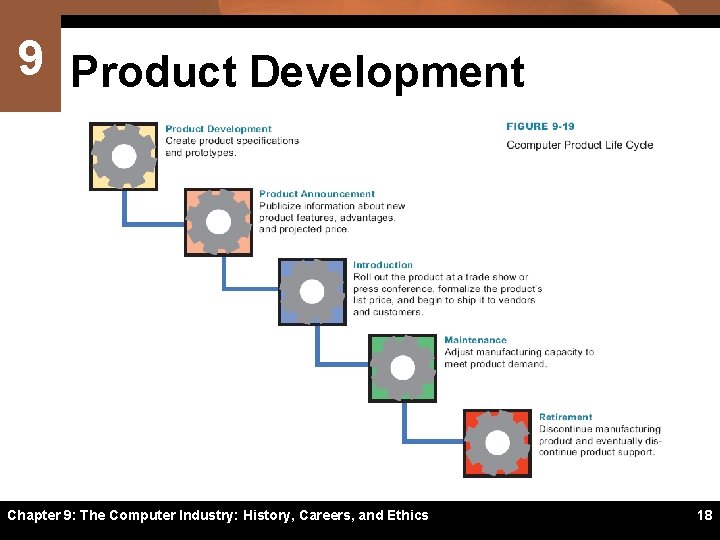Click the teal 'Product Development' stage heading

[218, 129]
